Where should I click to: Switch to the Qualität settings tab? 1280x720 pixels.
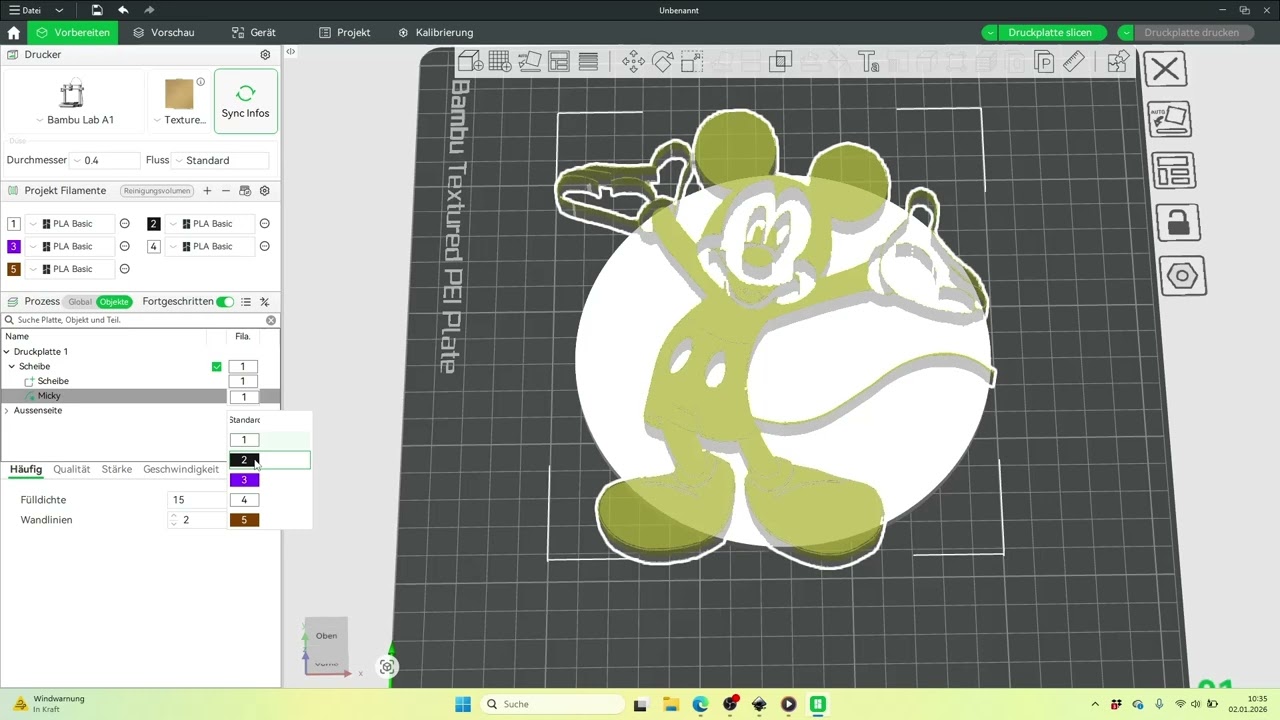(72, 469)
